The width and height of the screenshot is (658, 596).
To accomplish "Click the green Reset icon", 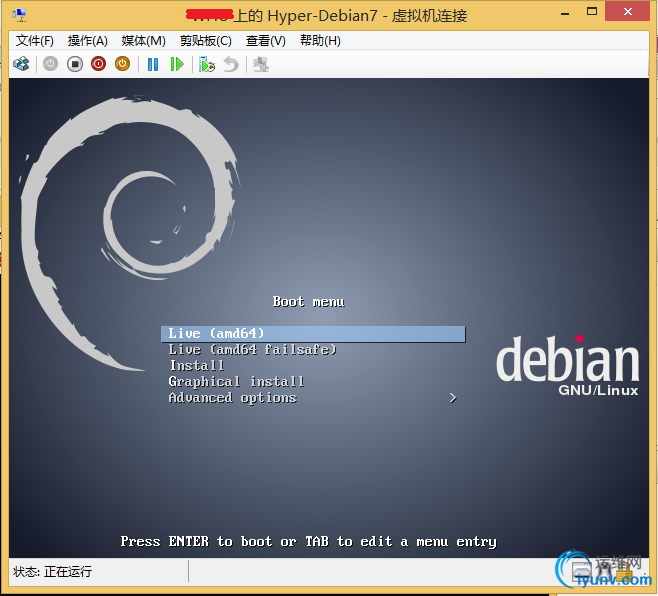I will point(177,64).
